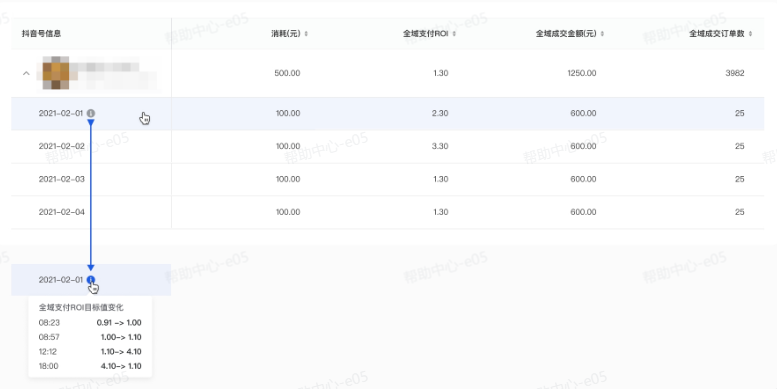This screenshot has height=389, width=777.
Task: Click the 1.00-> 1.10 change value
Action: point(121,337)
